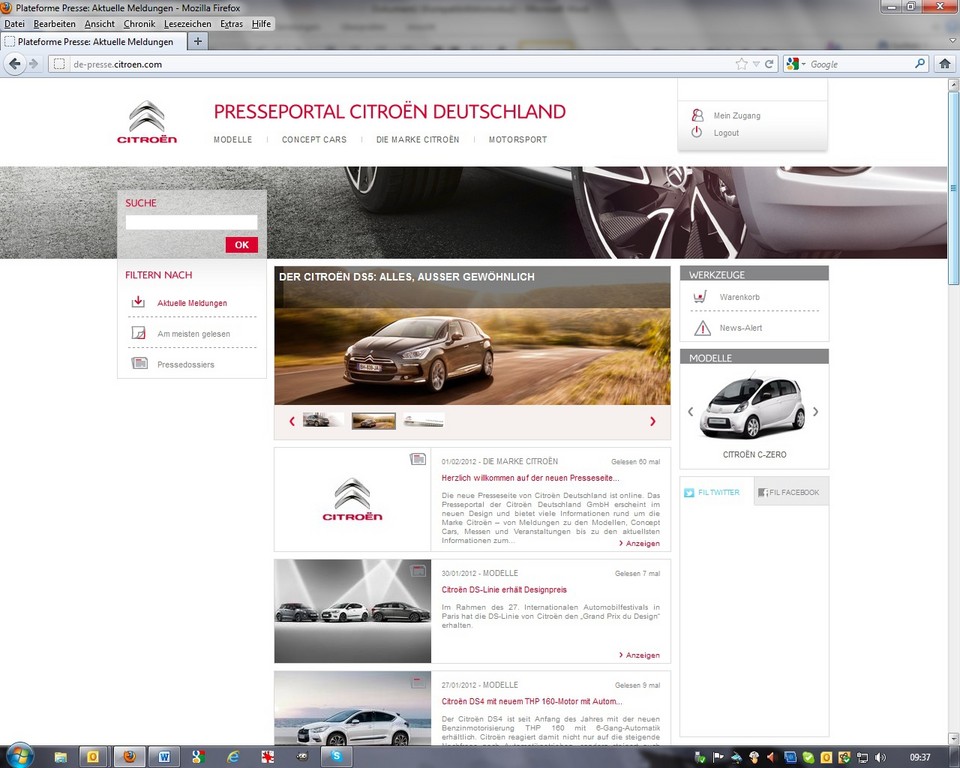Open article Citroën DS4 mit neuem THP 160-Motor
960x768 pixels.
(x=531, y=701)
